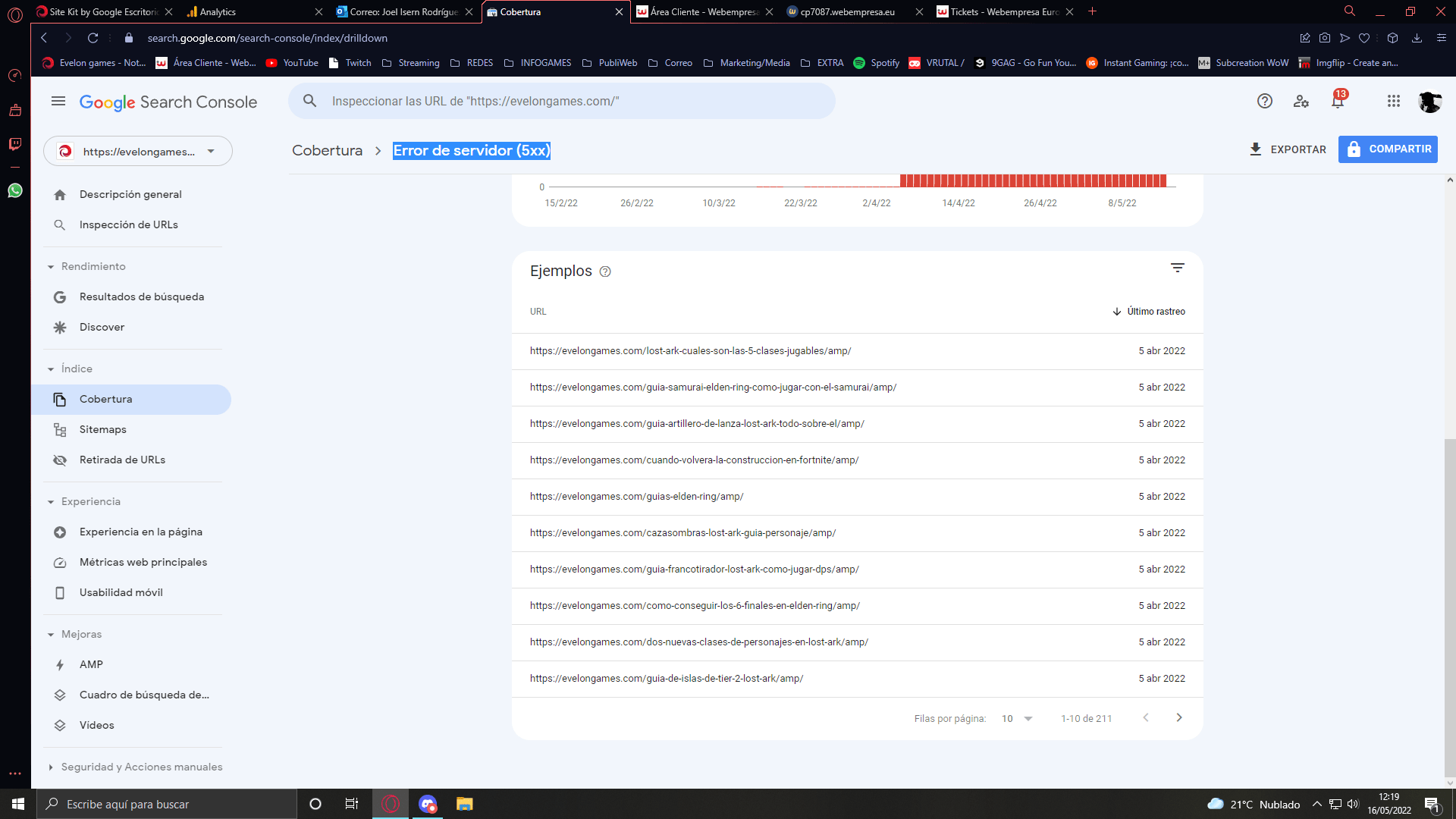1456x819 pixels.
Task: Sort by Último rastreo column
Action: point(1148,312)
